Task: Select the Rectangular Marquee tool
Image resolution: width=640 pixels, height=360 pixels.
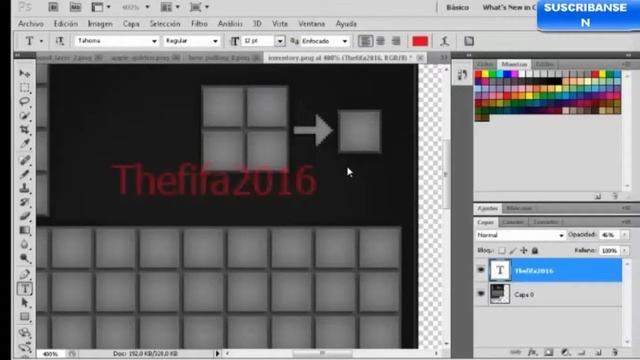Action: (25, 87)
